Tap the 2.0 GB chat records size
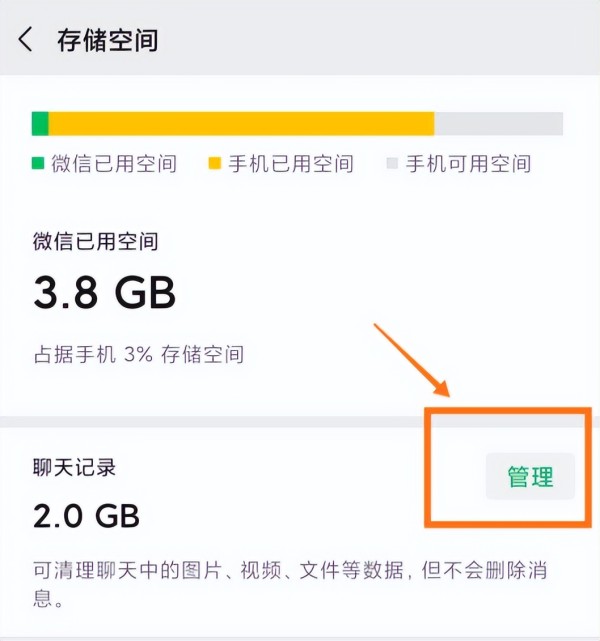The image size is (600, 641). pos(86,516)
